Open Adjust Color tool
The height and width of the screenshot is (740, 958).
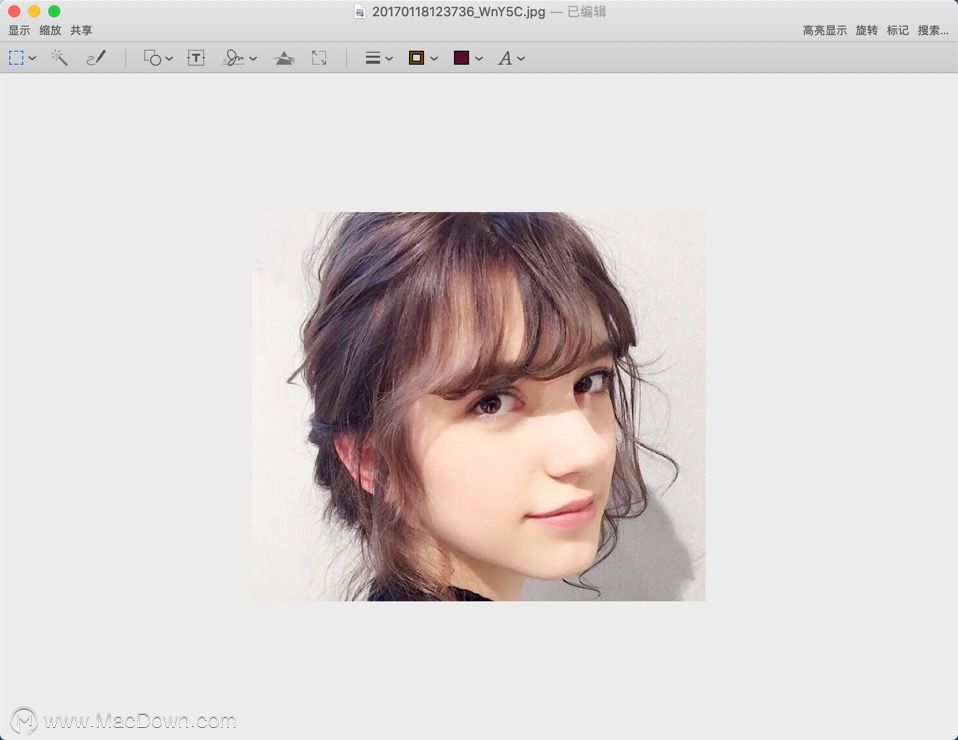coord(284,58)
